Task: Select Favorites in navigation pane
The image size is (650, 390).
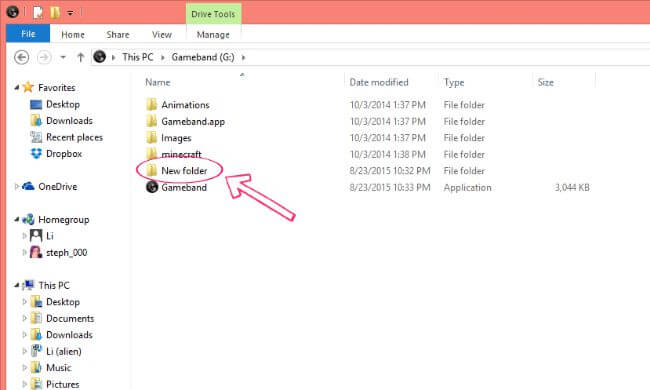Action: coord(56,87)
